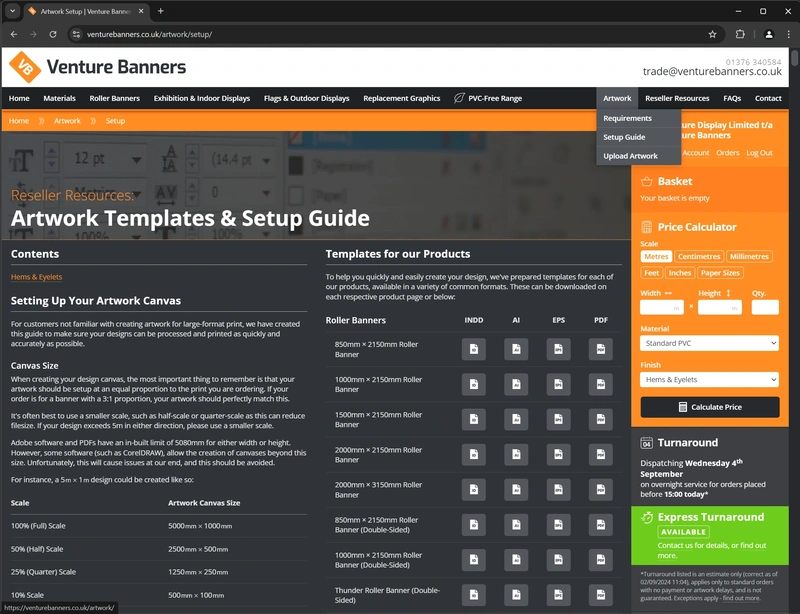Download AI template for 1000mm × 2150mm Roller Banner
This screenshot has height=614, width=800.
coord(516,384)
